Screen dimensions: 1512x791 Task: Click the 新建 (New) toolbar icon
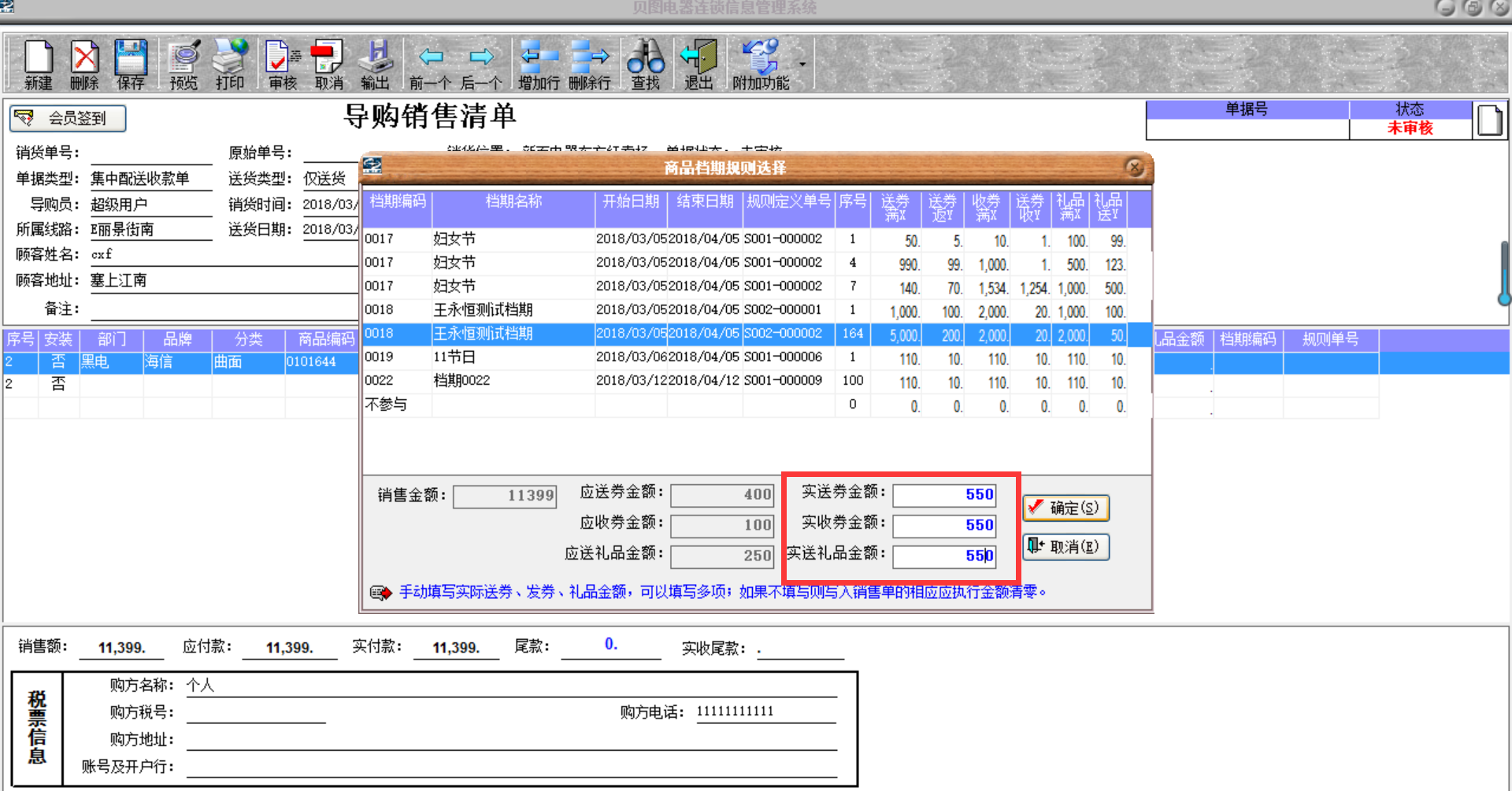pyautogui.click(x=38, y=65)
